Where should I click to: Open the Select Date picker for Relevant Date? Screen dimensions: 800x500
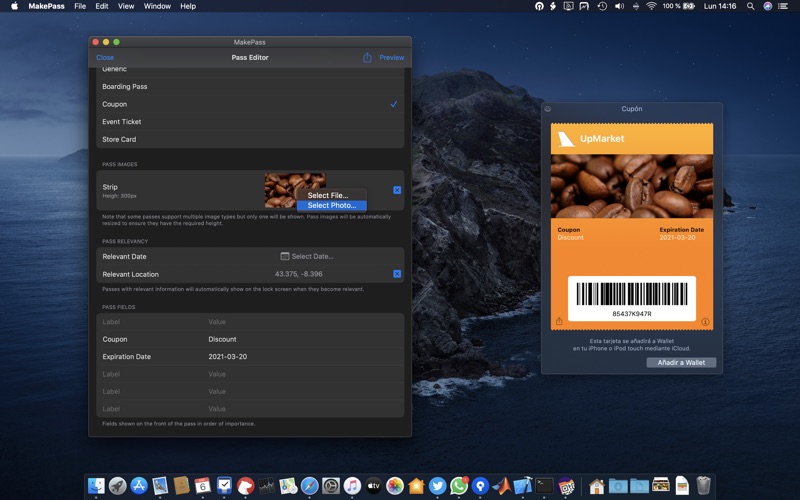307,256
